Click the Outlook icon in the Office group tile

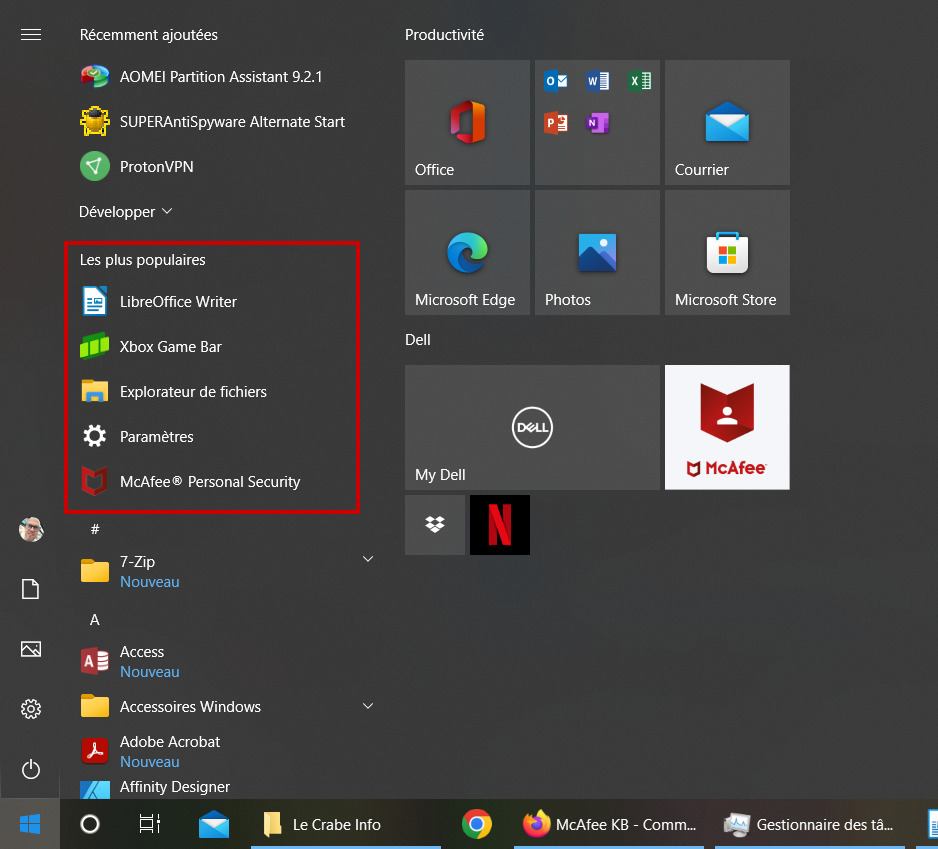(556, 80)
